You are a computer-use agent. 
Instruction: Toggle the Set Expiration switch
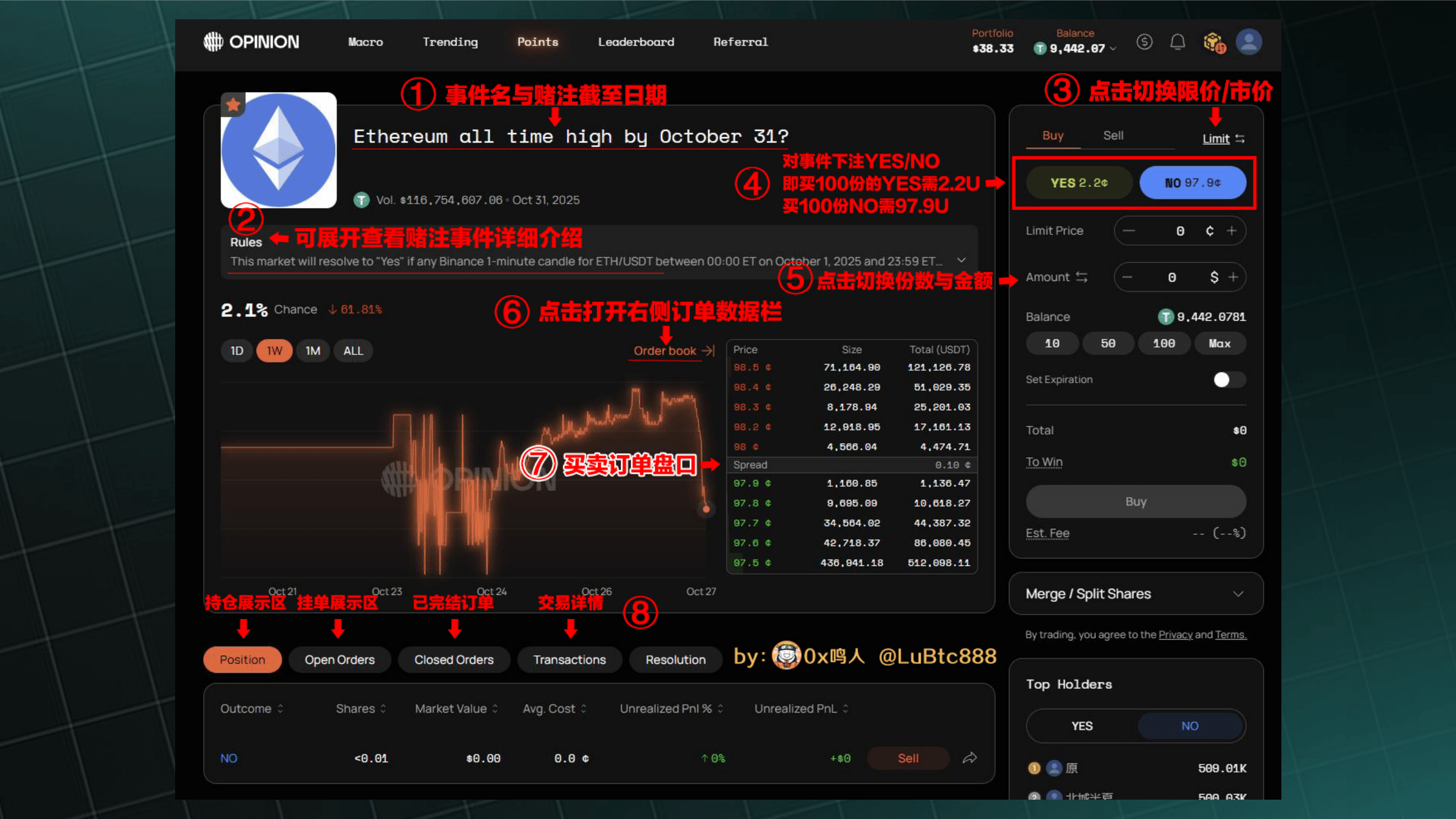point(1228,379)
